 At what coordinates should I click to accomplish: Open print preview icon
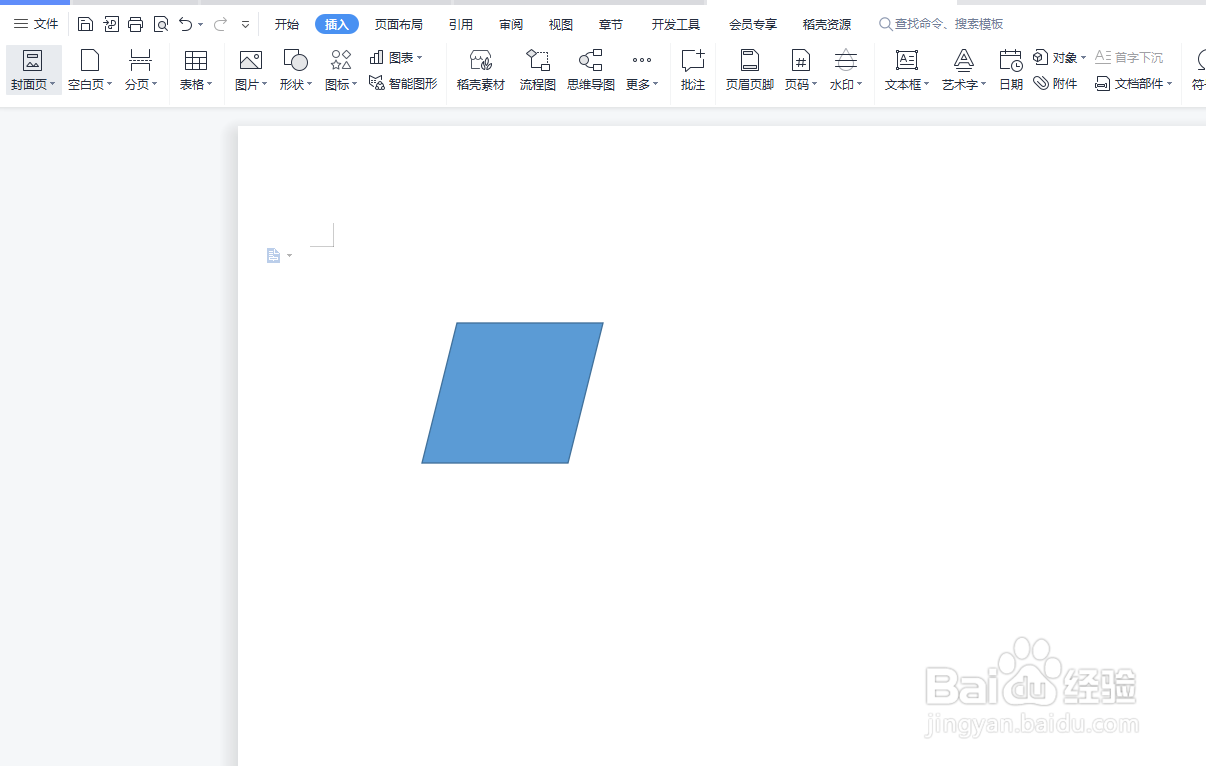click(x=161, y=24)
